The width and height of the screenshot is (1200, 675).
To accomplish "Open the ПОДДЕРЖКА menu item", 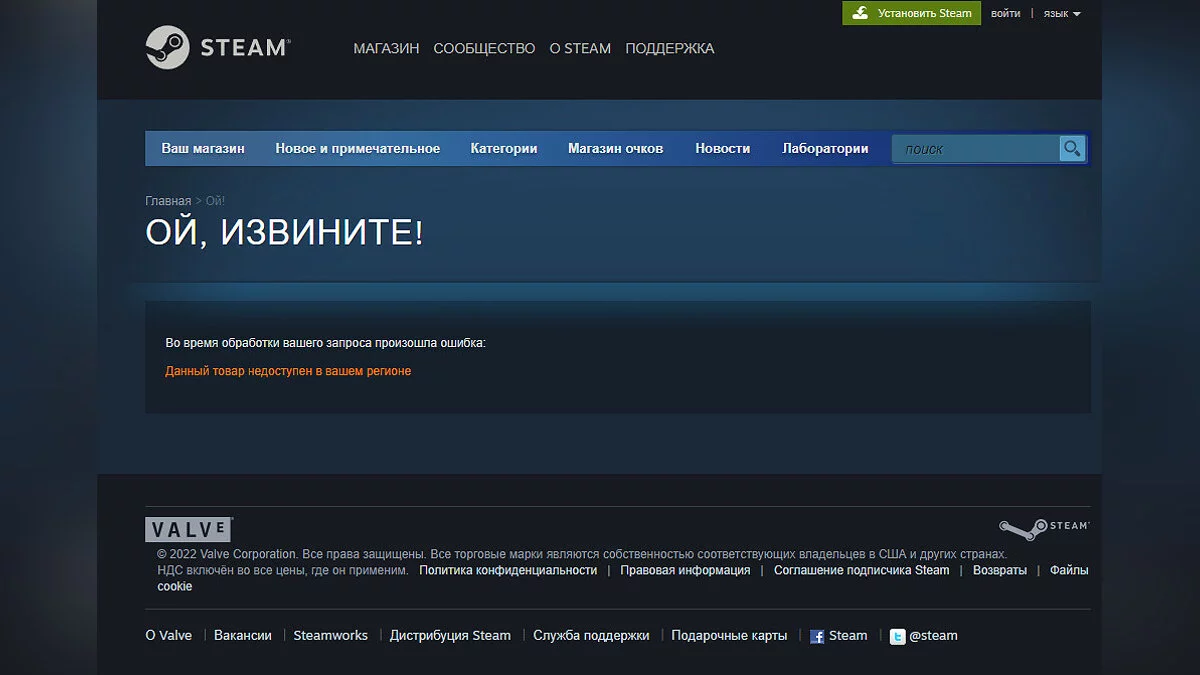I will [670, 48].
